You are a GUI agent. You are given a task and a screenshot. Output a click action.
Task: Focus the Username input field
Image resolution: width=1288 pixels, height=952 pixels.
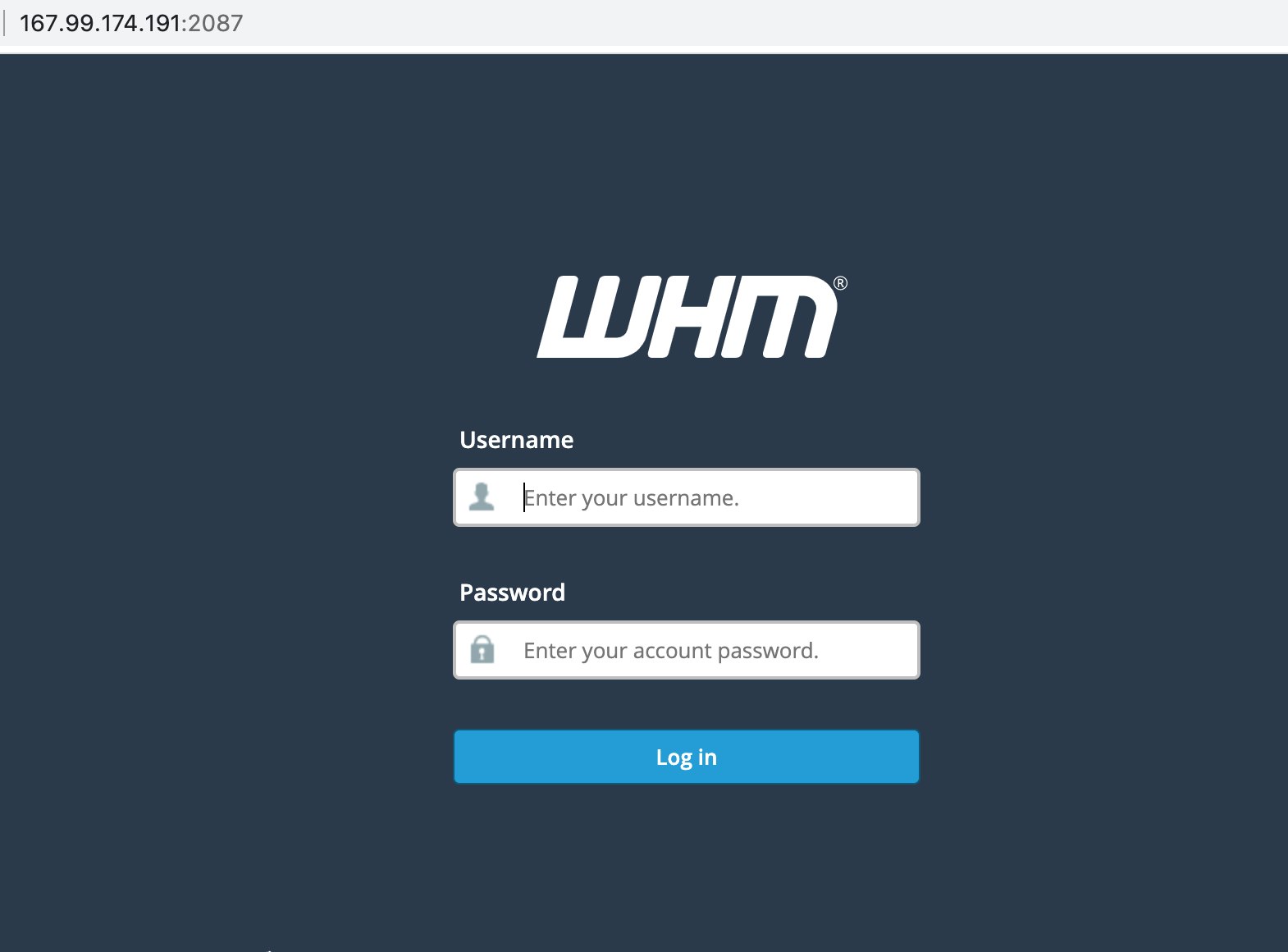coord(687,497)
